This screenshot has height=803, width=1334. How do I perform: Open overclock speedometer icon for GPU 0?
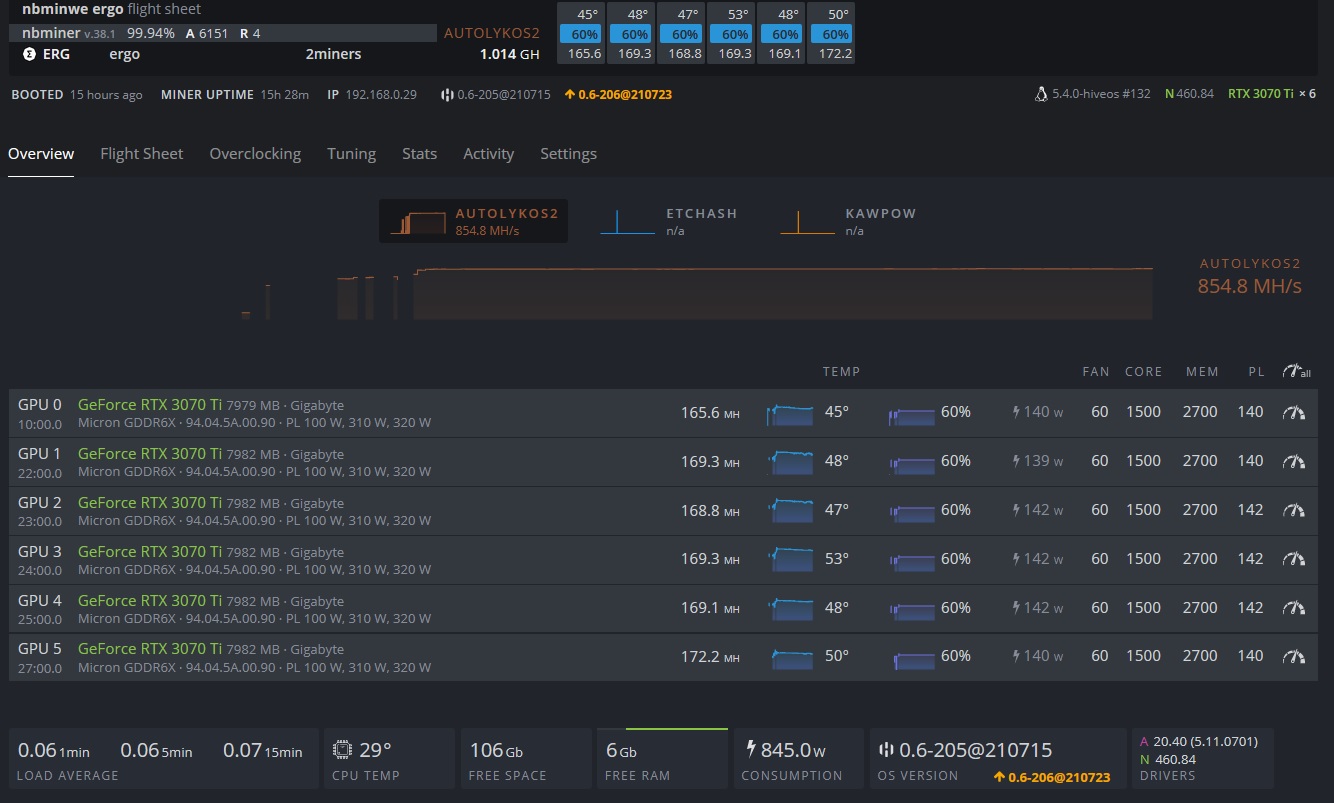pyautogui.click(x=1294, y=412)
